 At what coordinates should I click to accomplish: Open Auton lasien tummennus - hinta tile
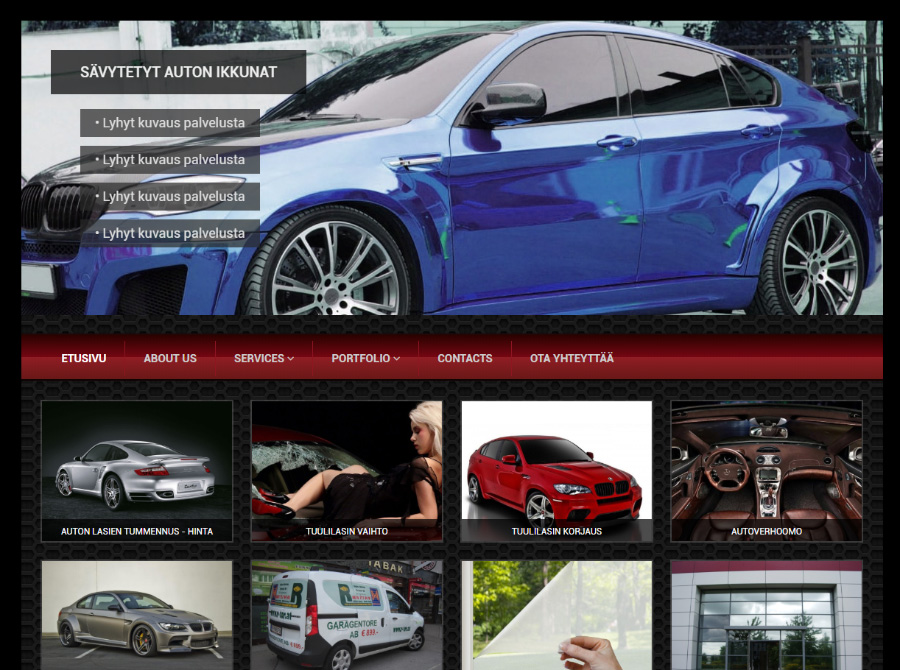[x=137, y=471]
